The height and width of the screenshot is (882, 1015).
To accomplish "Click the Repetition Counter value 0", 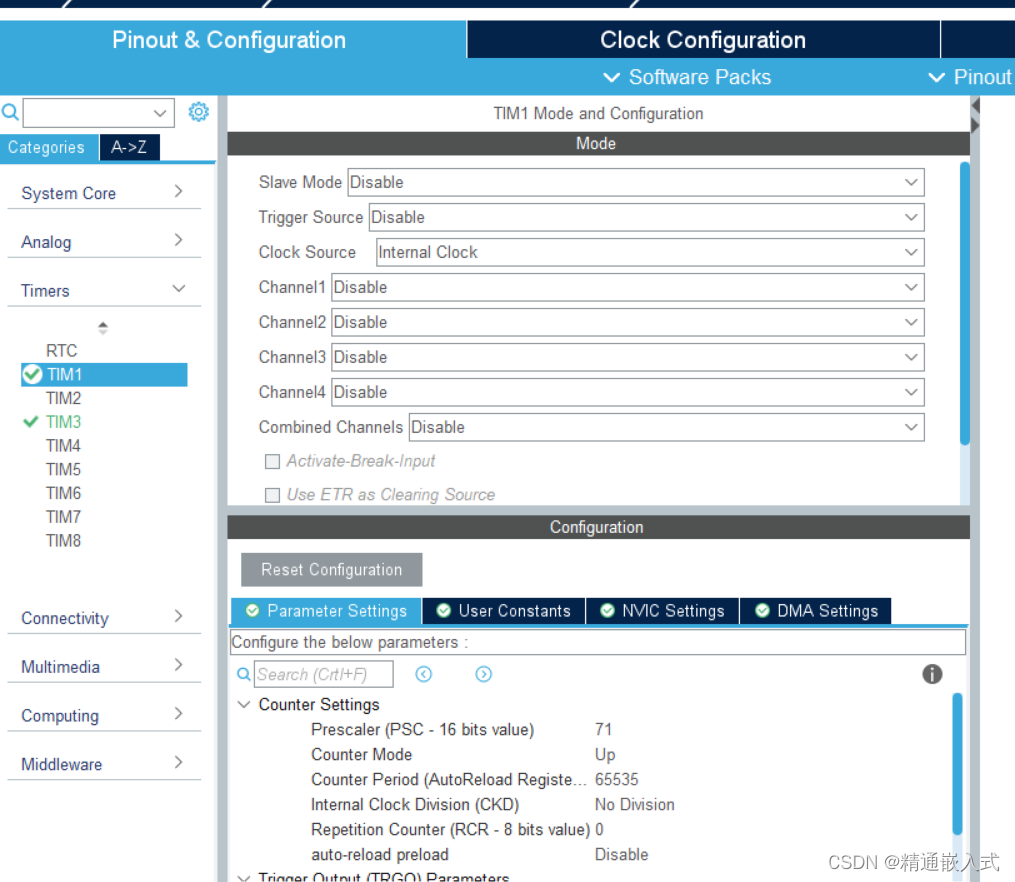I will pos(599,829).
